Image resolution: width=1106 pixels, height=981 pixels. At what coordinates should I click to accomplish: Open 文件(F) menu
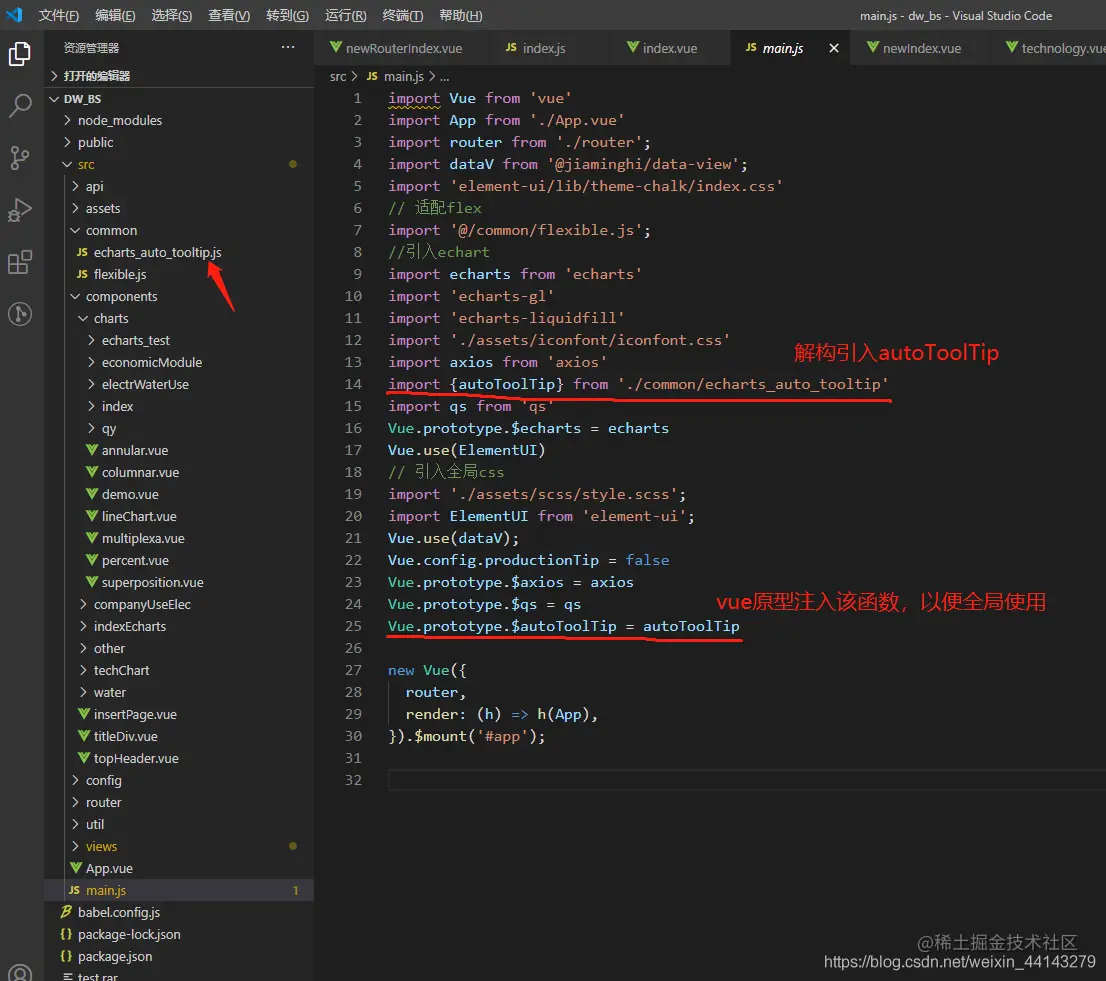(59, 16)
